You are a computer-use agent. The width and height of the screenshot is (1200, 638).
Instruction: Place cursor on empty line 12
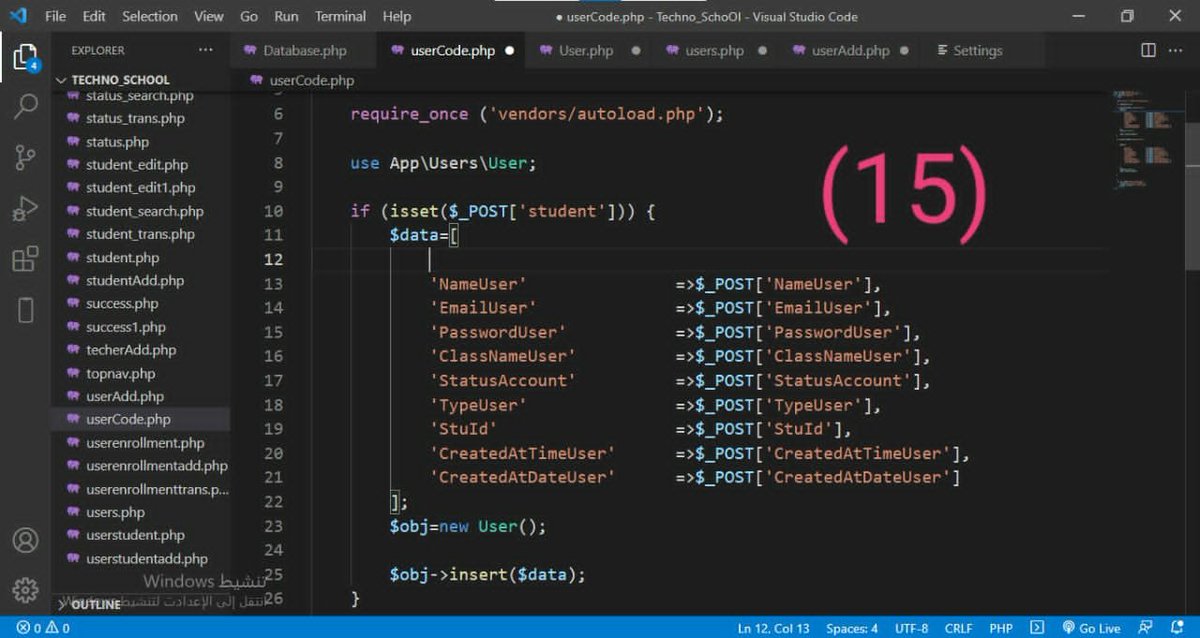[710, 259]
